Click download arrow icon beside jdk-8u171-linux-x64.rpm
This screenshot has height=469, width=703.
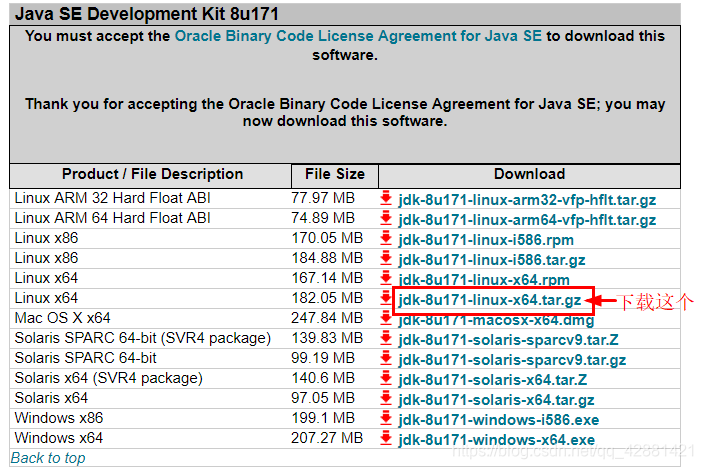coord(386,278)
